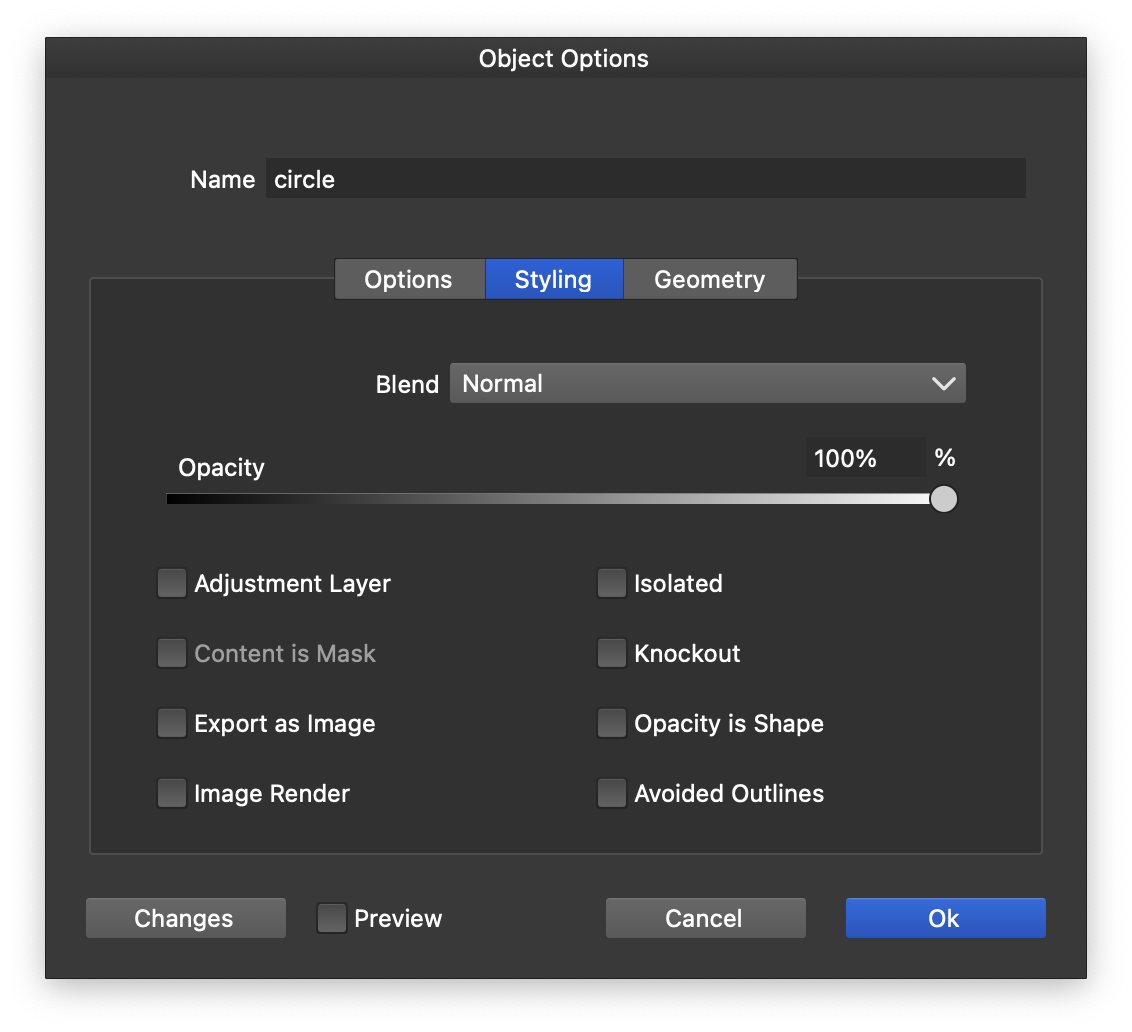Switch to the Options tab
The image size is (1132, 1032).
(409, 280)
